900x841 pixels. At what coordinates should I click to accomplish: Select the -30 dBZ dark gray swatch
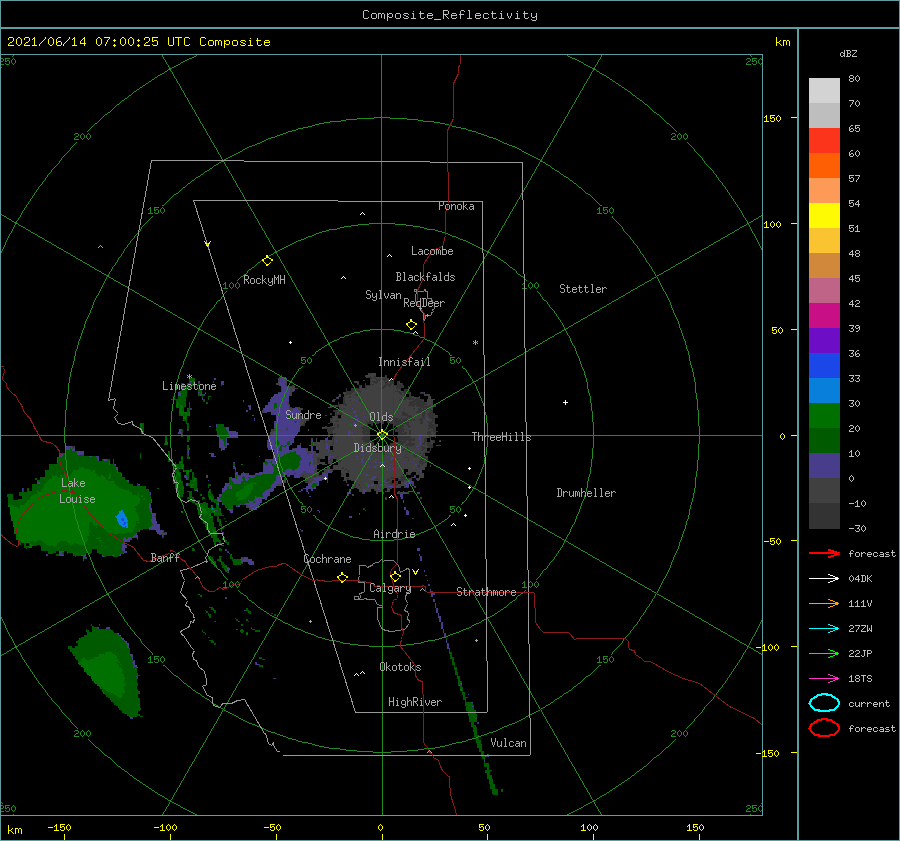coord(824,516)
